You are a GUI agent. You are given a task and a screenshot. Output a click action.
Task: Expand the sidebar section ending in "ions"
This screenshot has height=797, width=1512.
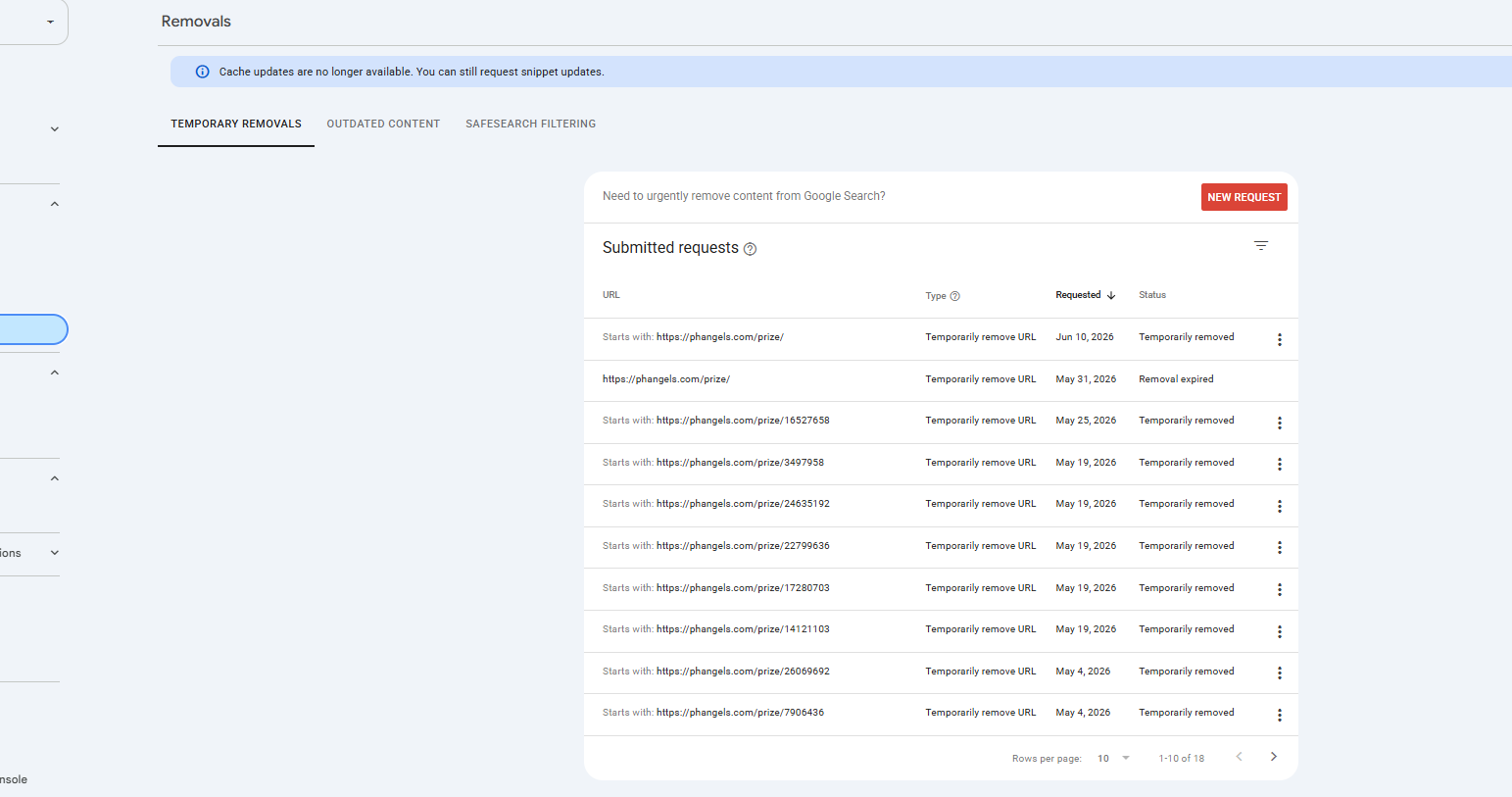[55, 553]
